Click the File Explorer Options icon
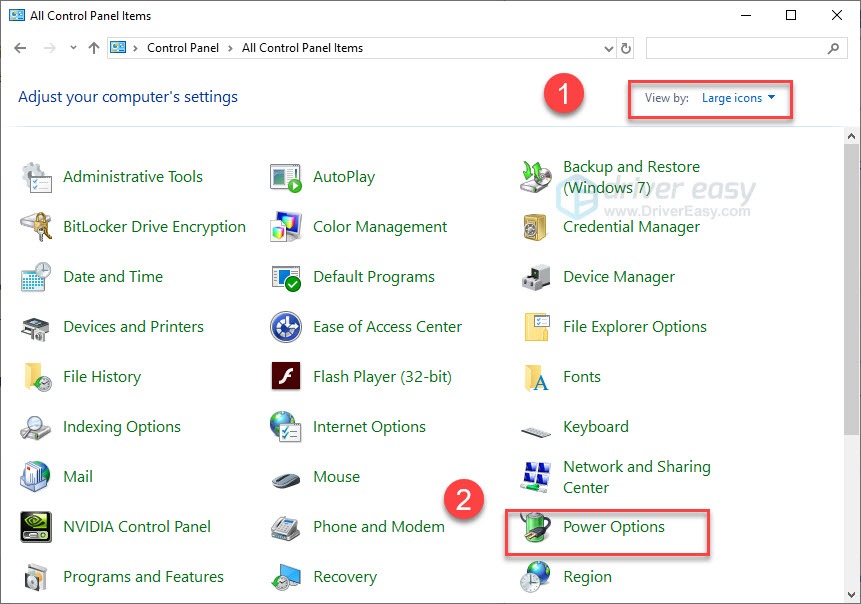The image size is (861, 604). click(x=536, y=327)
